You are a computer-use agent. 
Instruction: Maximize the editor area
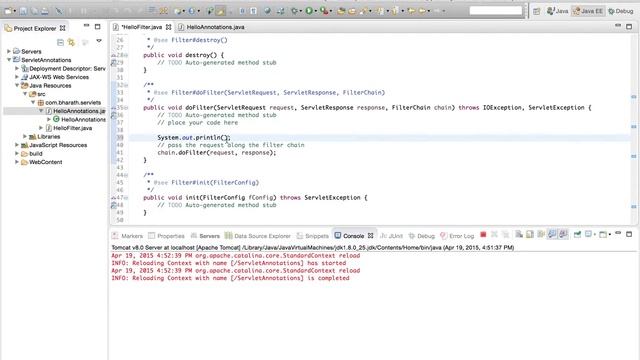pyautogui.click(x=629, y=27)
